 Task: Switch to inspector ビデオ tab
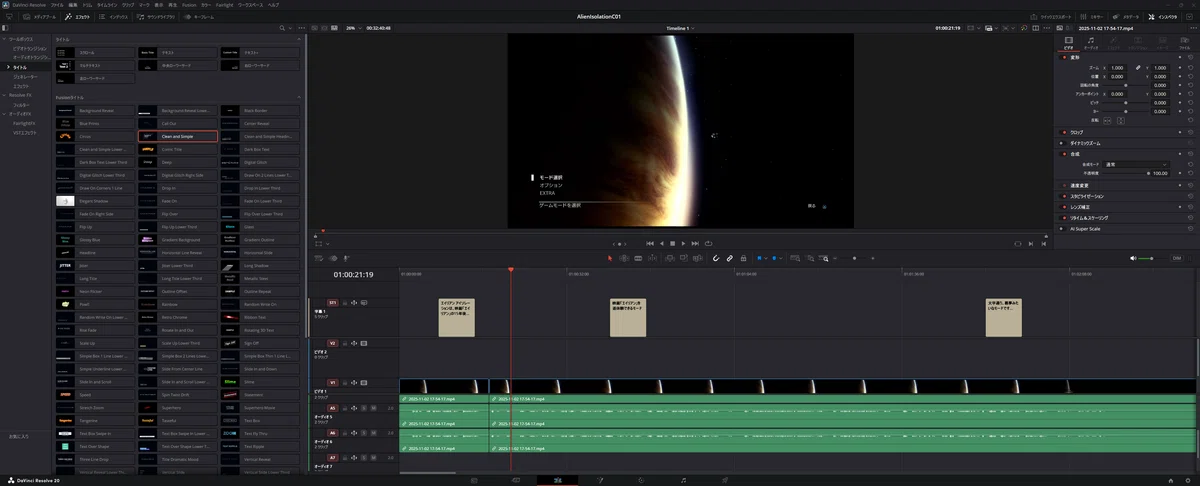click(1067, 42)
